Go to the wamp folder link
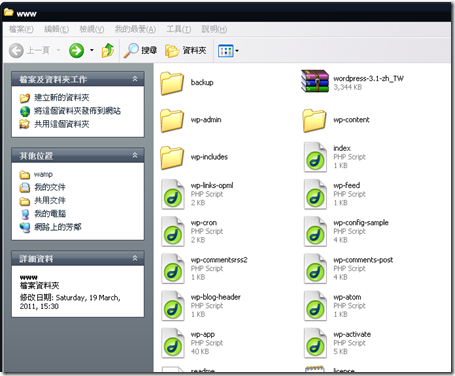The width and height of the screenshot is (455, 376). click(43, 174)
